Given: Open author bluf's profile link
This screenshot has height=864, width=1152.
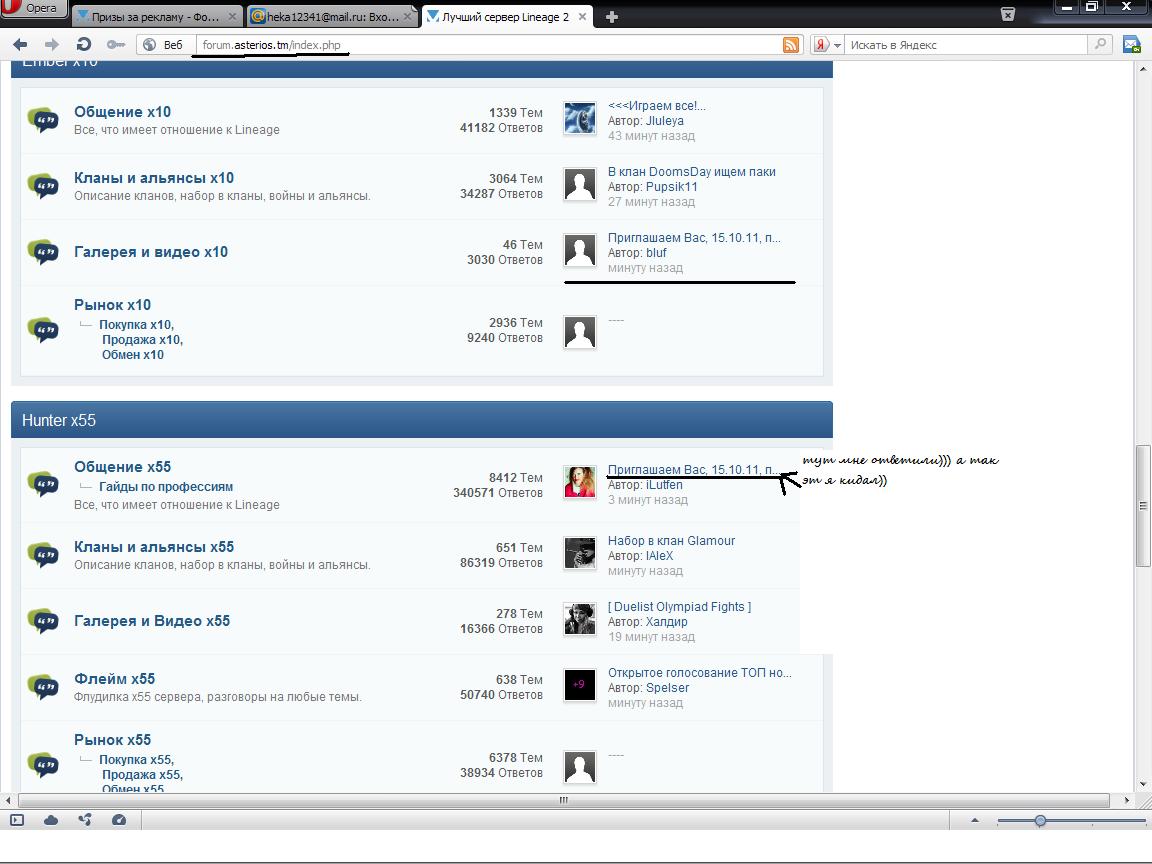Looking at the screenshot, I should 656,252.
